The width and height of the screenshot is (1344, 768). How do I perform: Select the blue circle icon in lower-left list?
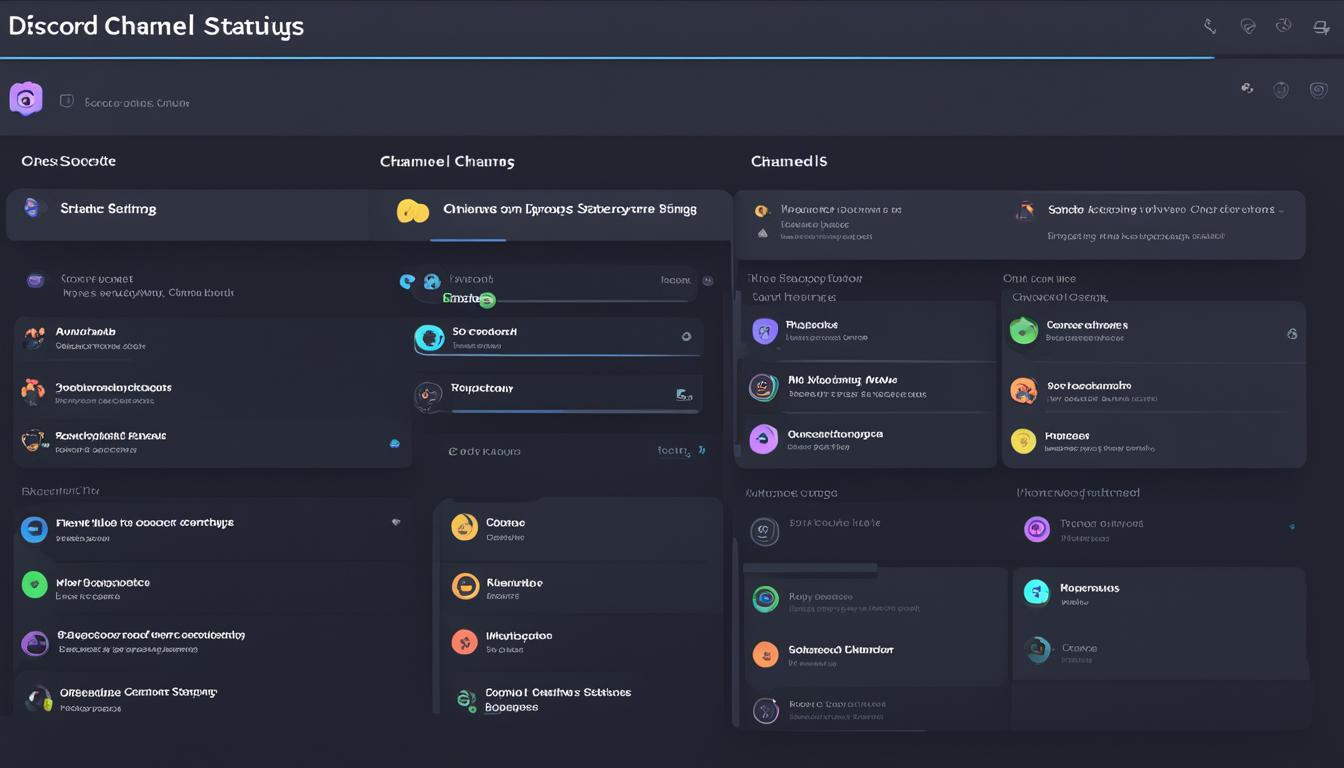tap(34, 529)
